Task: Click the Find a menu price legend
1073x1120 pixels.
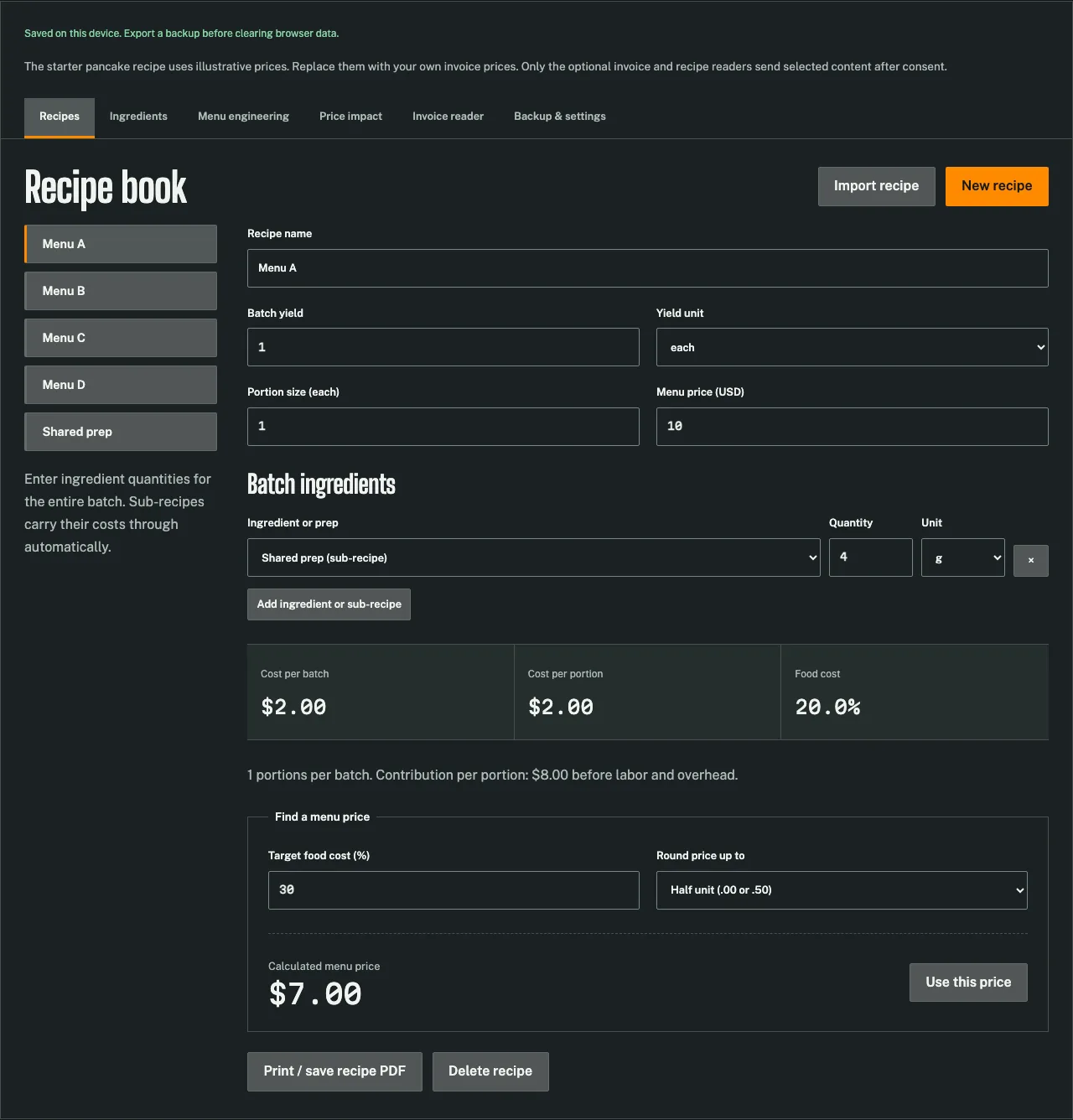Action: pos(322,817)
